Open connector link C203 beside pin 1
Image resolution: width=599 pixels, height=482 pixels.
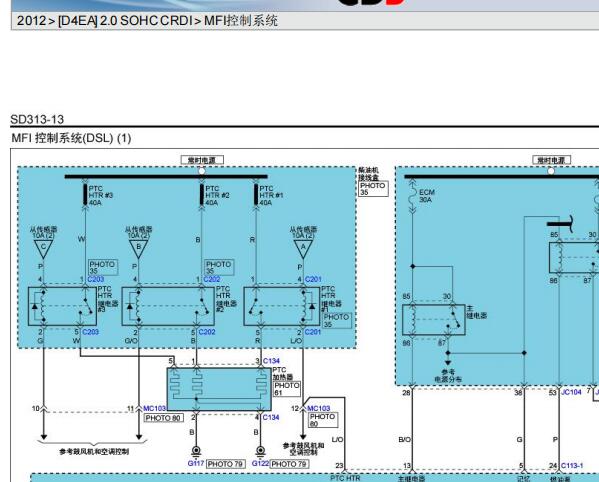pyautogui.click(x=96, y=279)
